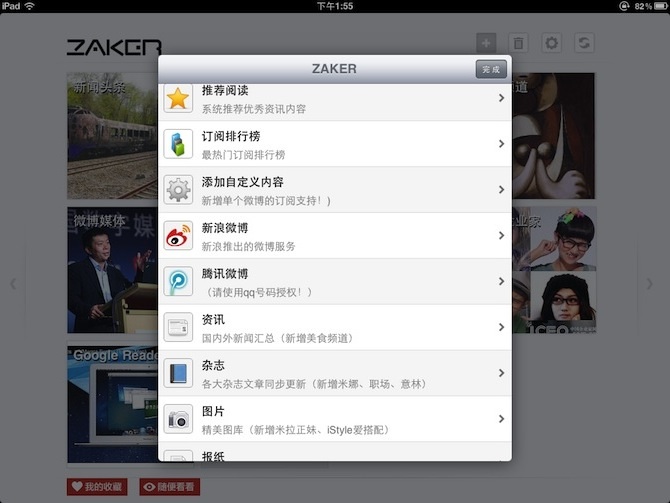Select the 资讯 title text
The width and height of the screenshot is (670, 503).
213,319
